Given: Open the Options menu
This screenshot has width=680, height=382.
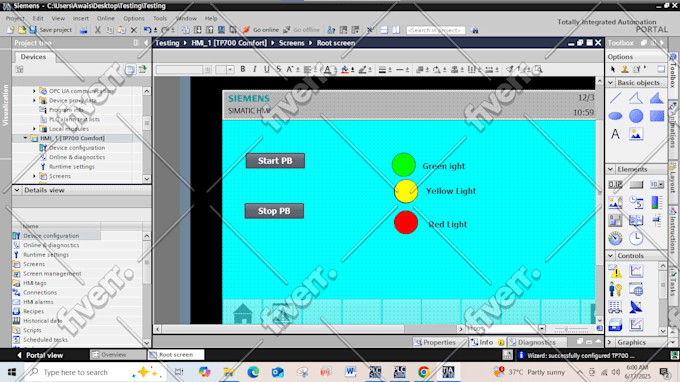Looking at the screenshot, I should coord(134,18).
